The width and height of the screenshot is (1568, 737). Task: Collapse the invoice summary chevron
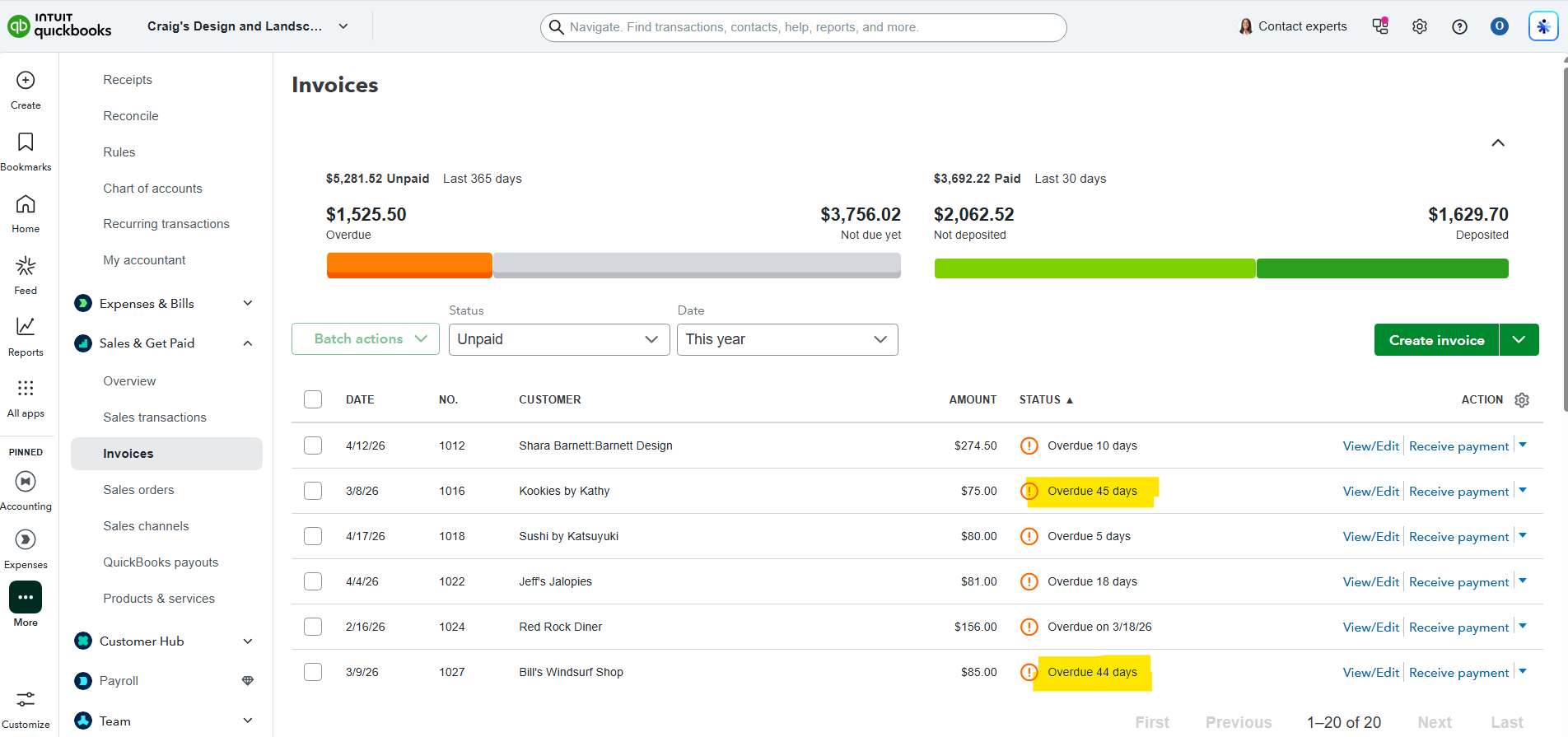[1498, 143]
